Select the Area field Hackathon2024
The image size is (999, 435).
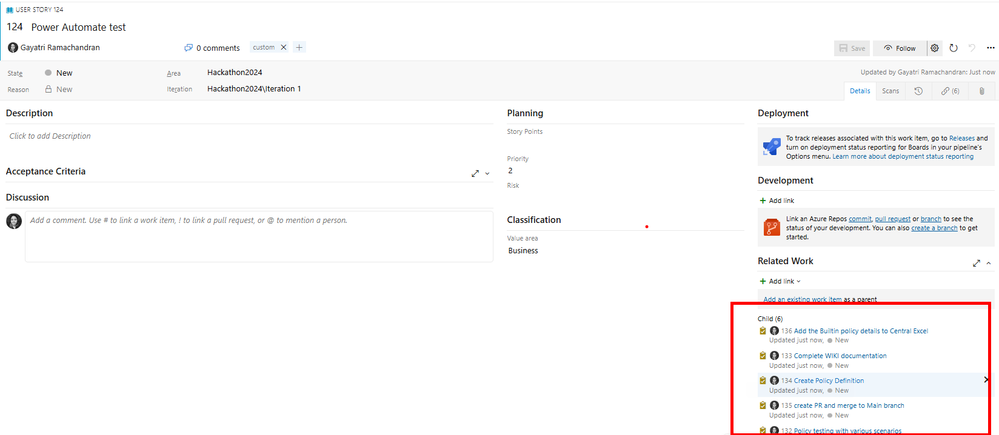click(234, 73)
